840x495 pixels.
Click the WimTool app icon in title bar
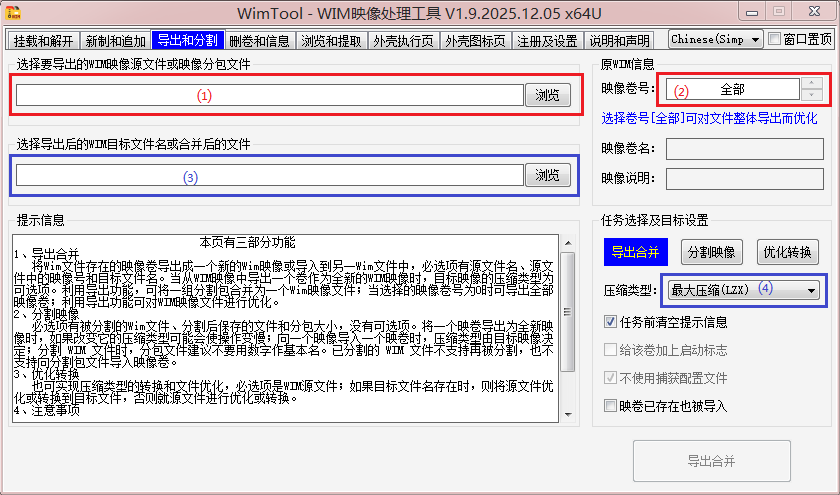15,13
